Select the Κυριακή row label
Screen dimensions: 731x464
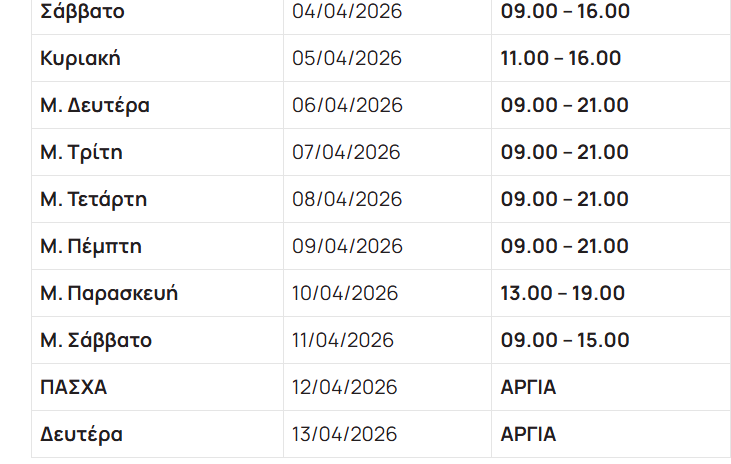point(80,58)
